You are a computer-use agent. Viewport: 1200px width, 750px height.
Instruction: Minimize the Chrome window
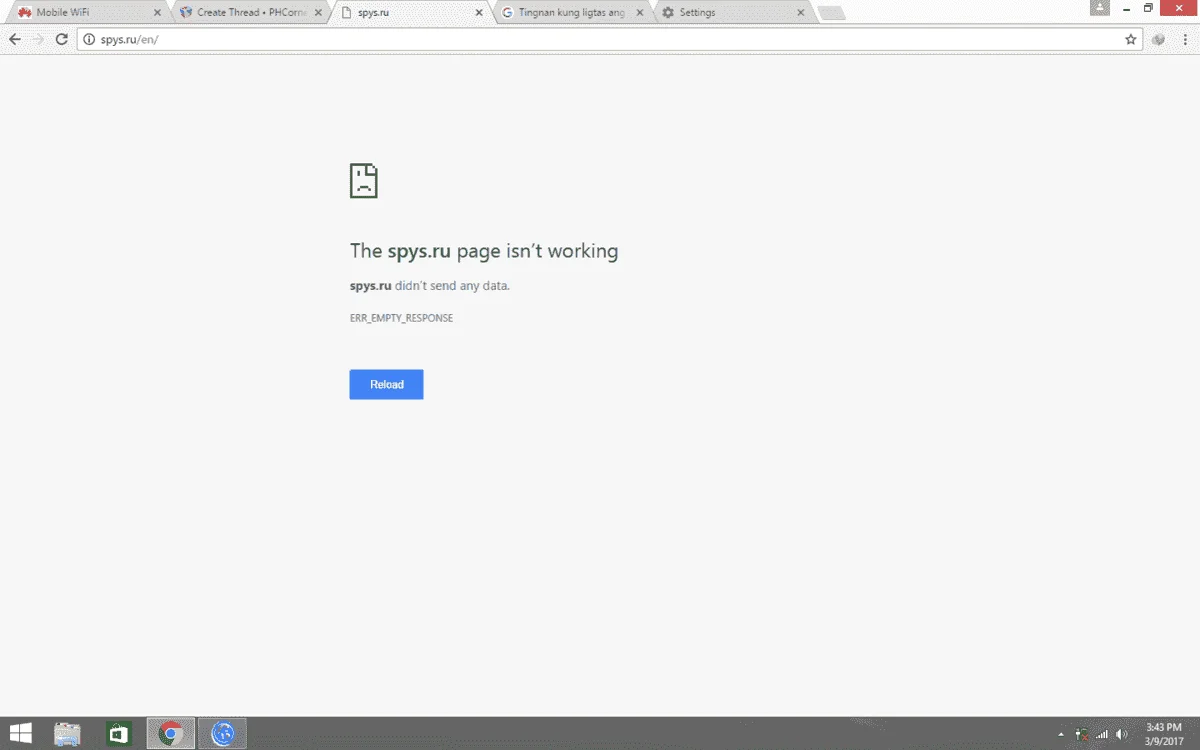click(1125, 8)
